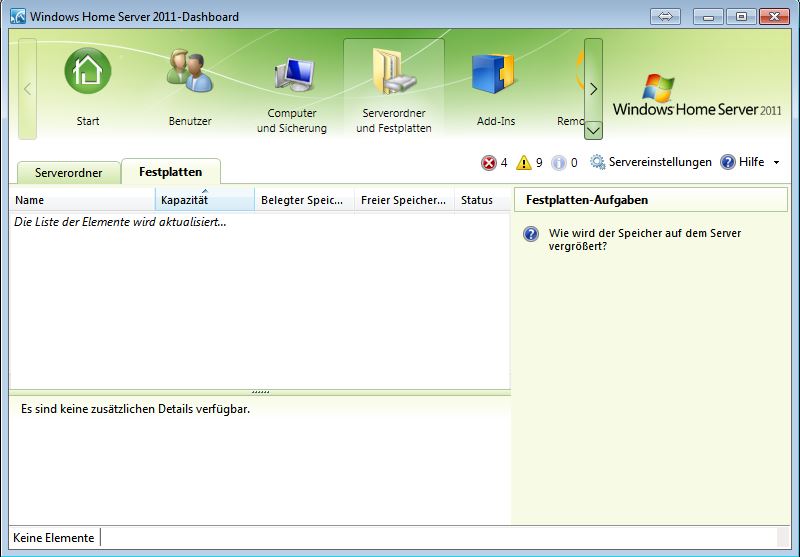Select the Festplatten tab
The height and width of the screenshot is (557, 800).
170,172
